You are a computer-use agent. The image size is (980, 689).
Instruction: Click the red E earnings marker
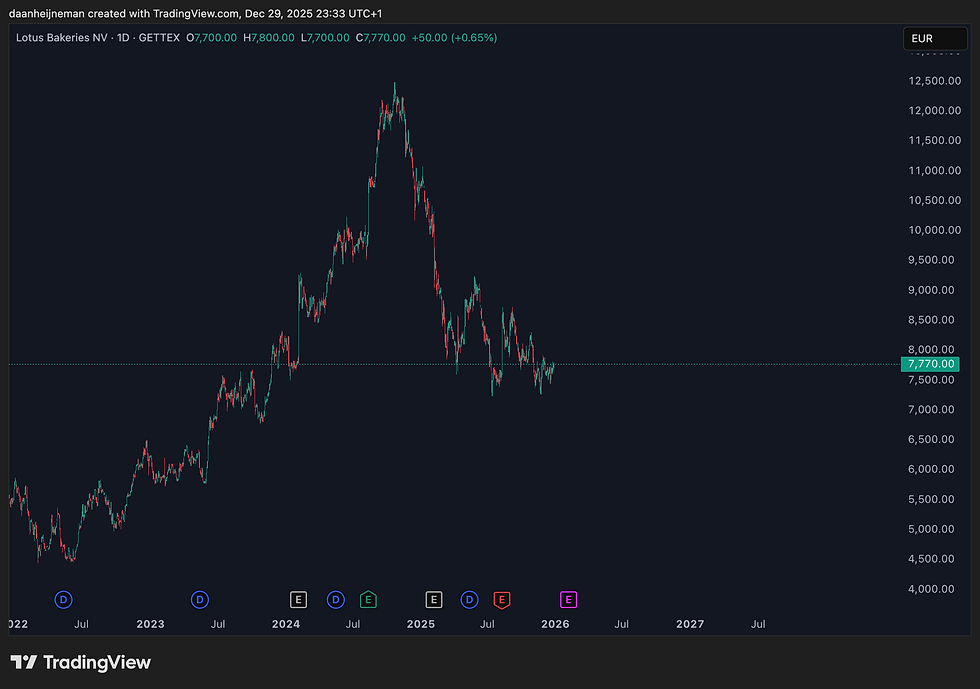point(501,600)
